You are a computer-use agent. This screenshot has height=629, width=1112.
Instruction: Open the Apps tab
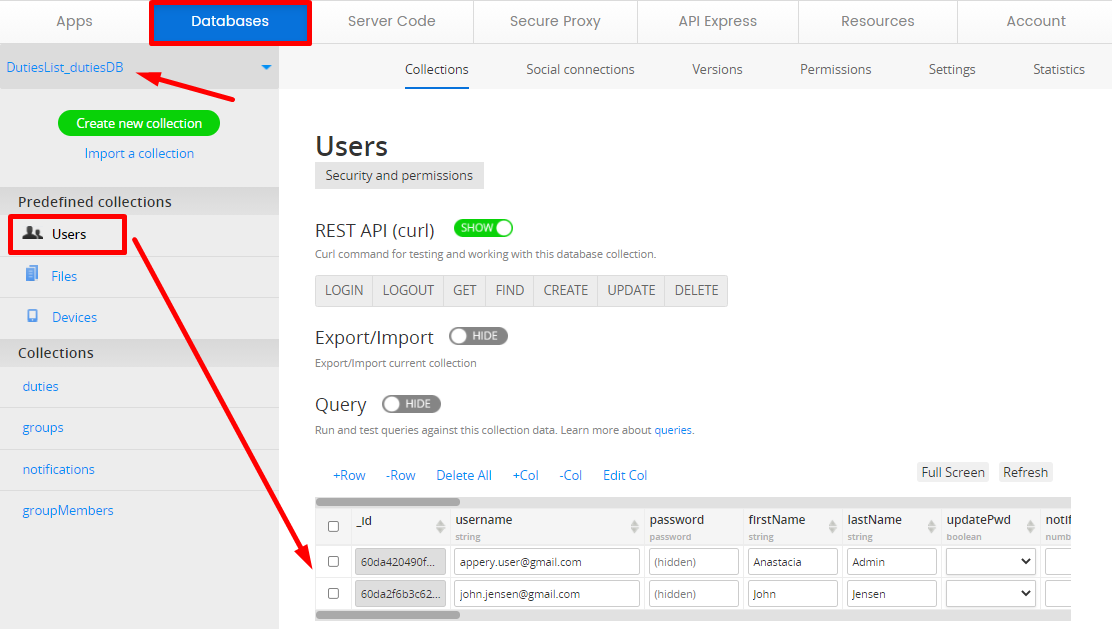(x=74, y=21)
